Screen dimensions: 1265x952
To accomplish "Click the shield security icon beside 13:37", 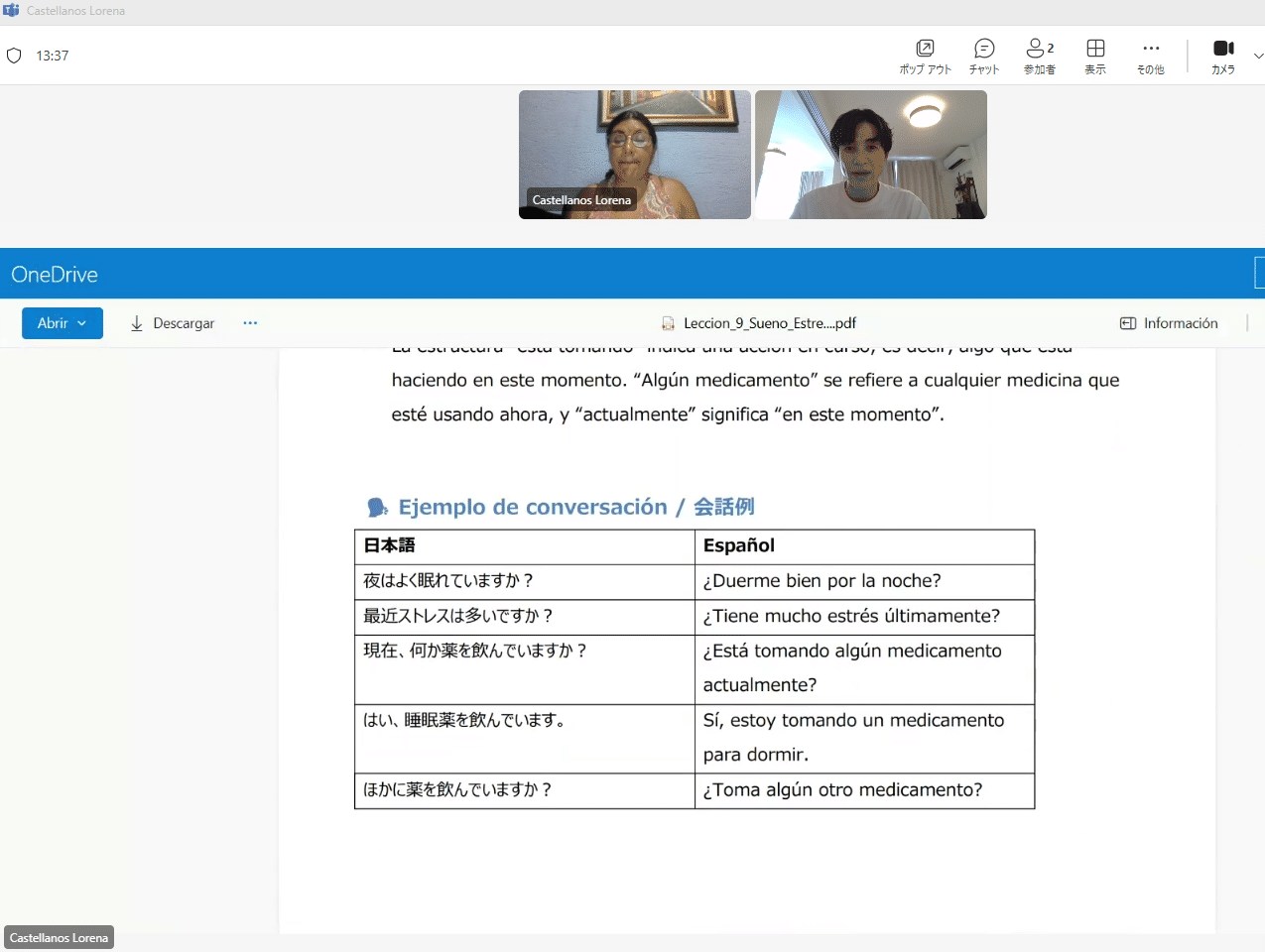I will tap(14, 56).
